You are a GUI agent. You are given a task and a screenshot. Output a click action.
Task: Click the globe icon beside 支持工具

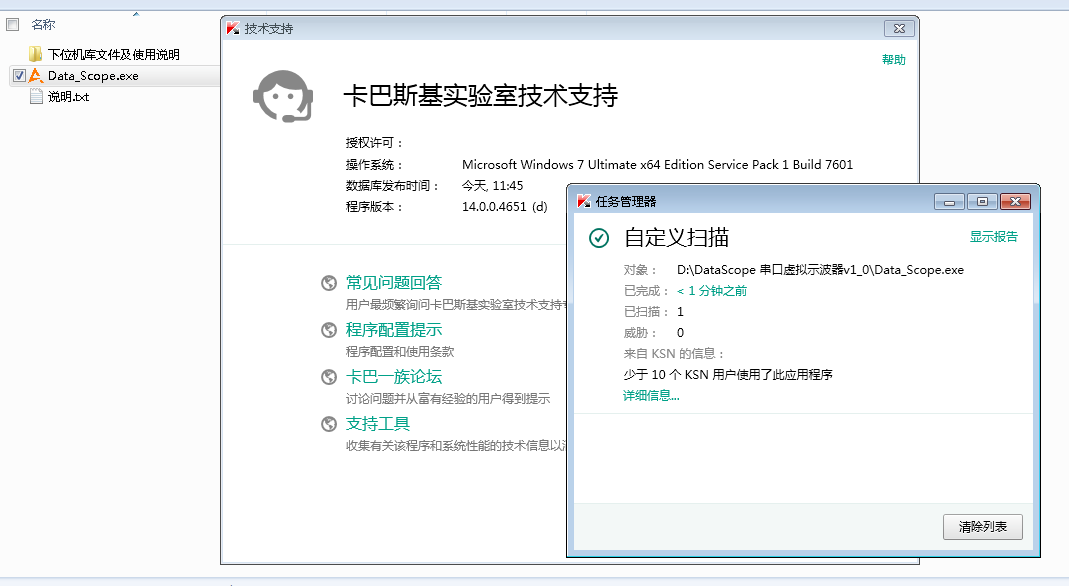(329, 424)
